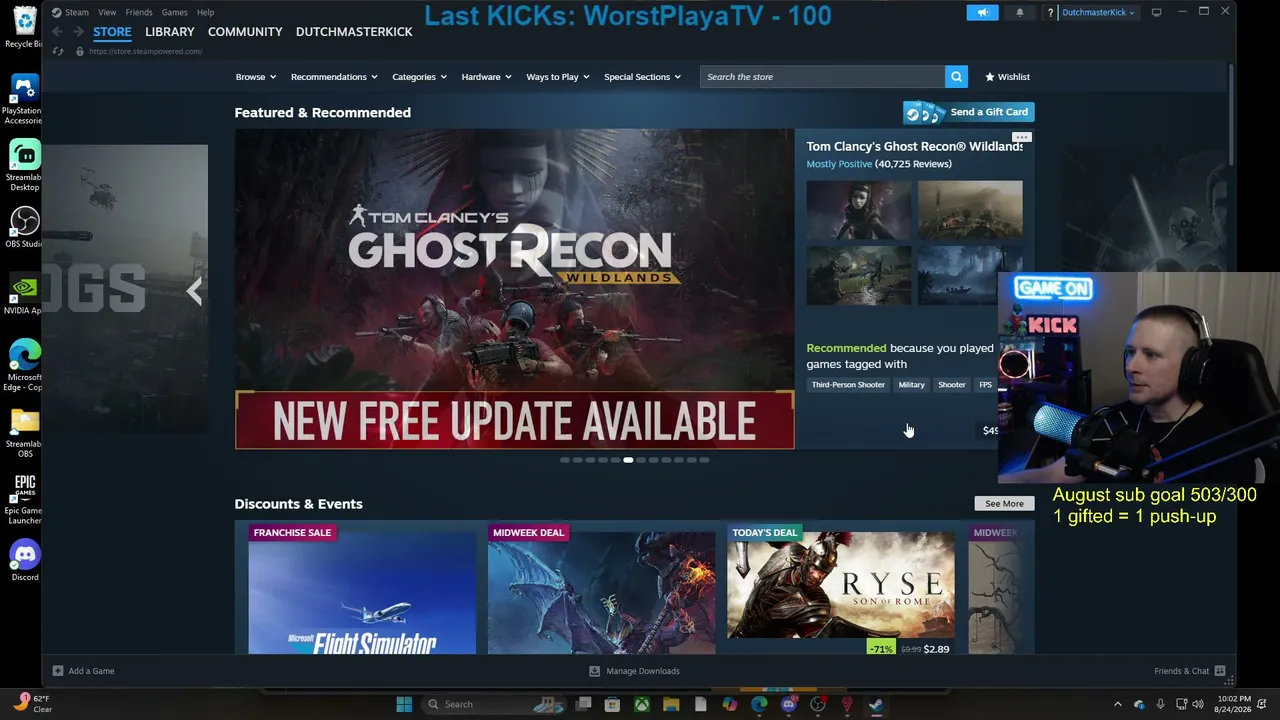This screenshot has height=720, width=1280.
Task: Click the Steam announcements megaphone icon
Action: coord(982,12)
